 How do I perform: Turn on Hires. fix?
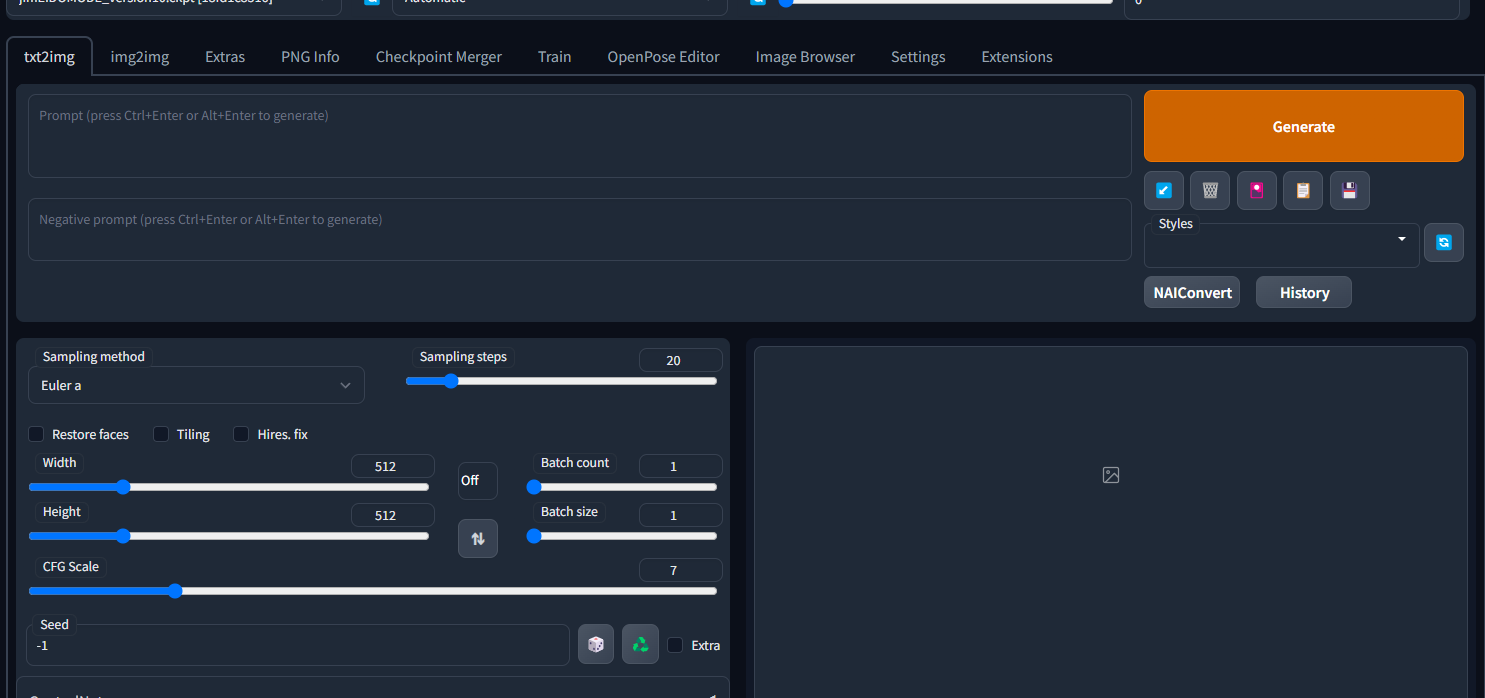(241, 434)
